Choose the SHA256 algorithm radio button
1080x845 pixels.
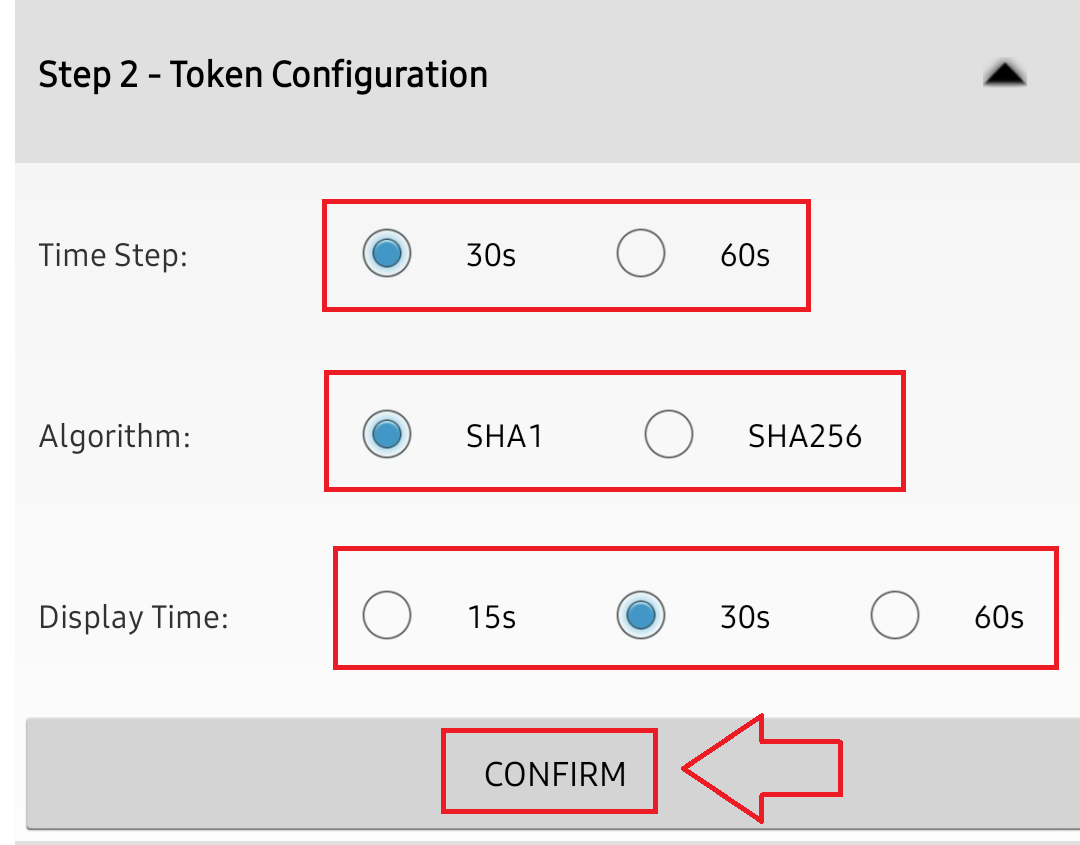click(x=668, y=435)
